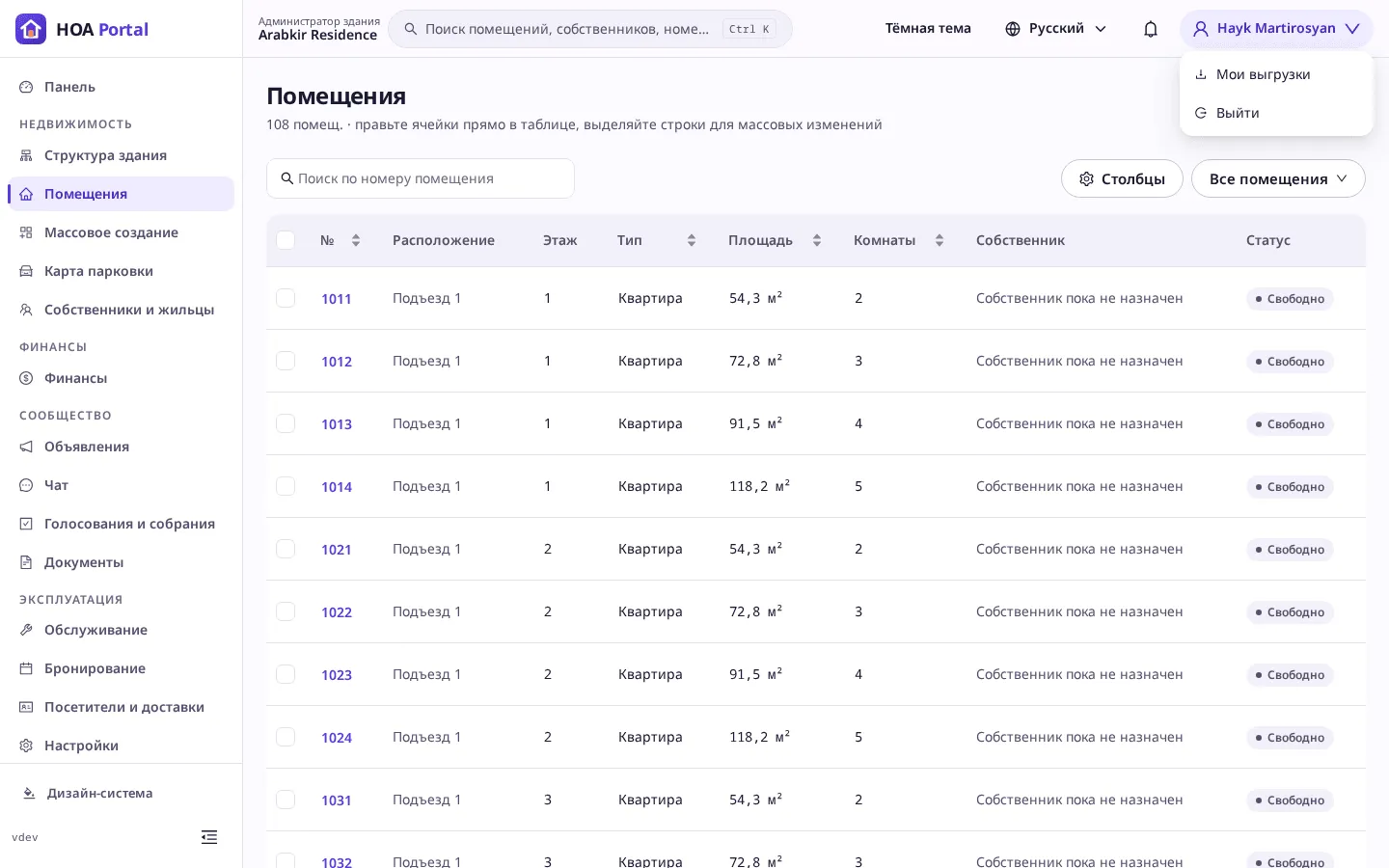
Task: Click the Обслуживание wrench icon
Action: (x=26, y=630)
